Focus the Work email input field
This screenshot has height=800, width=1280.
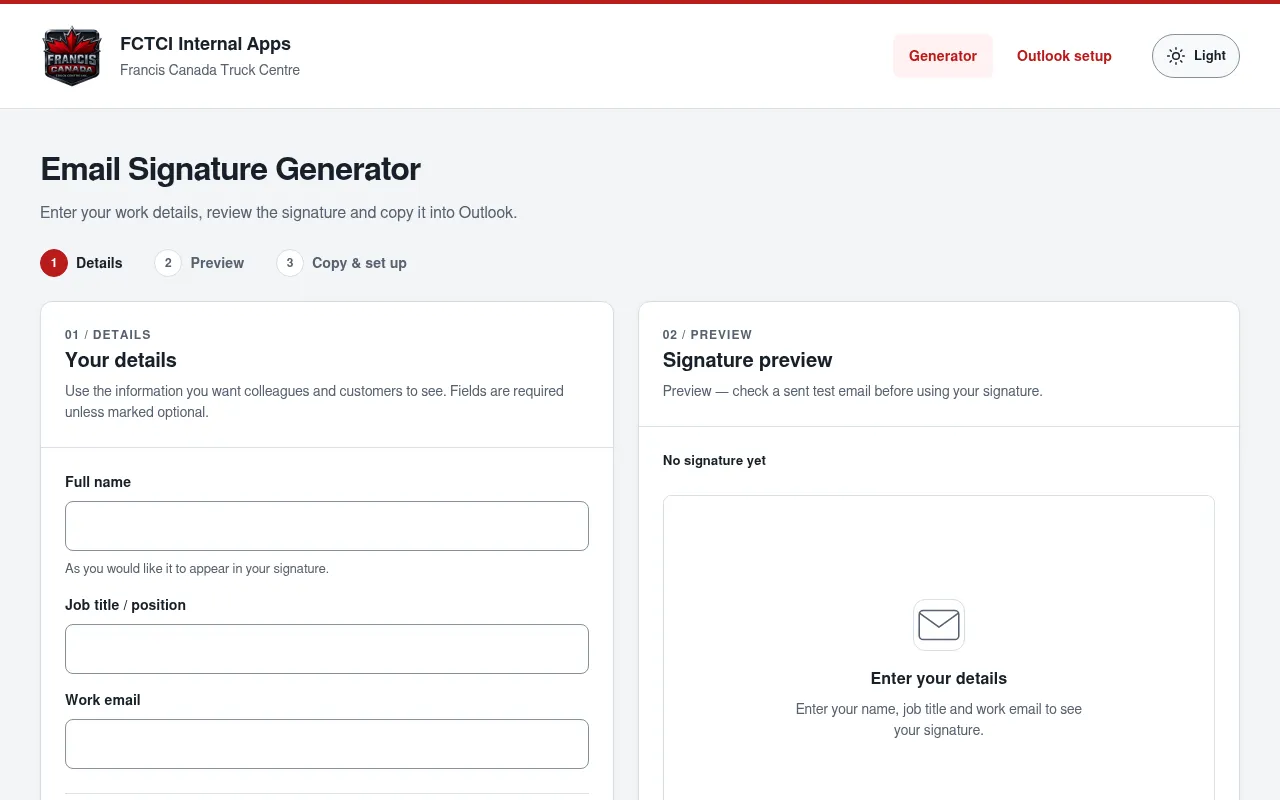pos(327,744)
